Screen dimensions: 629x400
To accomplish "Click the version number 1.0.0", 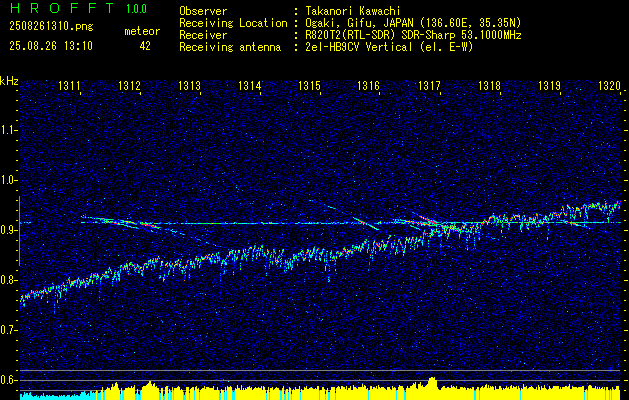I will point(136,9).
